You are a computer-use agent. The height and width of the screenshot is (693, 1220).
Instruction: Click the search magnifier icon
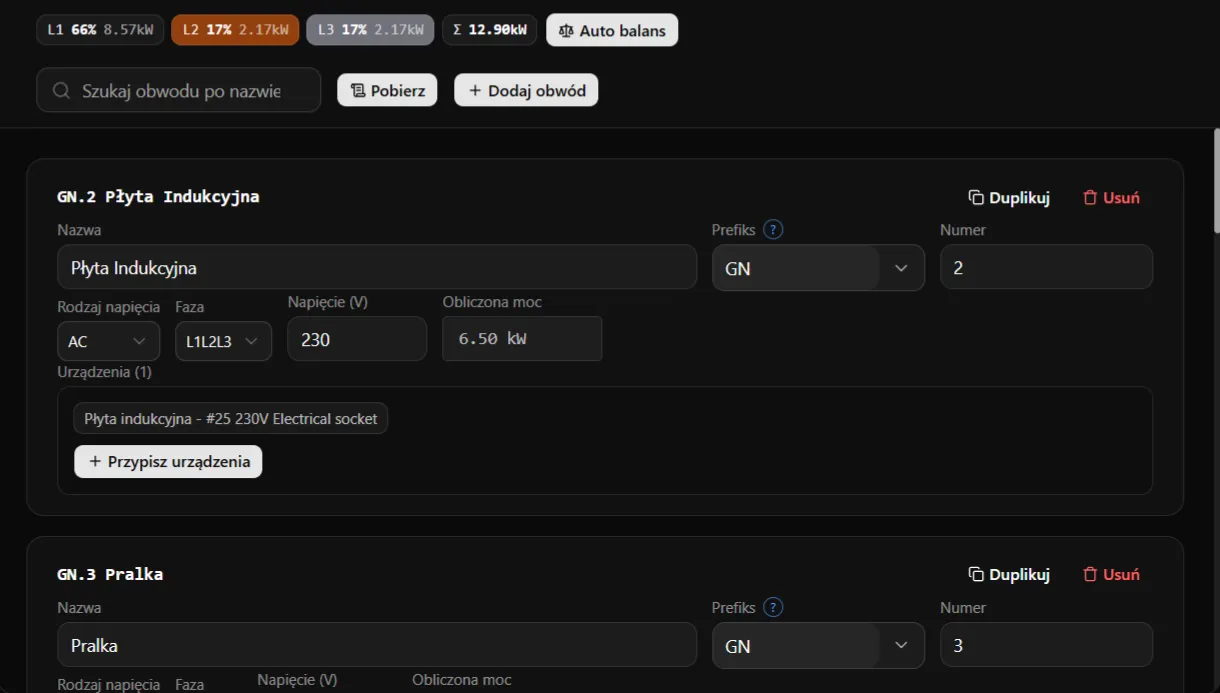click(62, 91)
